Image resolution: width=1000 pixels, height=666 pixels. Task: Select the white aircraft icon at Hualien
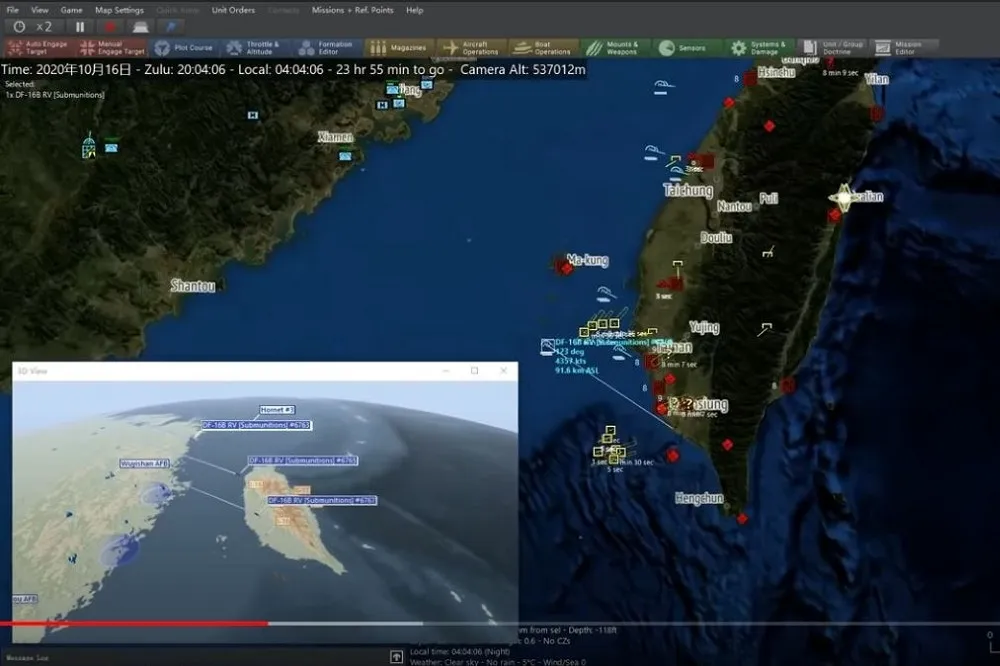[x=844, y=198]
